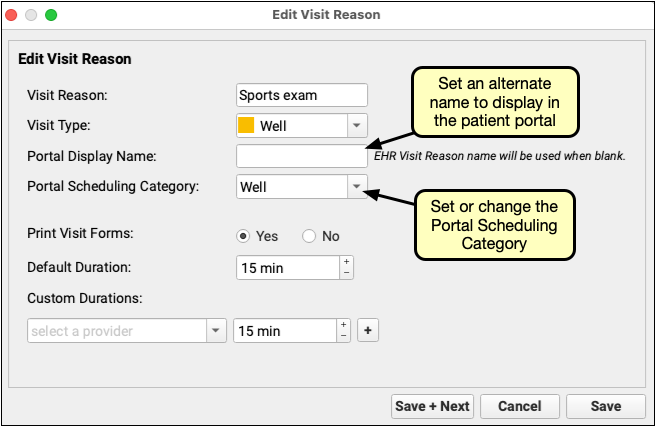Close the Edit Visit Reason window
655x426 pixels.
tap(14, 16)
